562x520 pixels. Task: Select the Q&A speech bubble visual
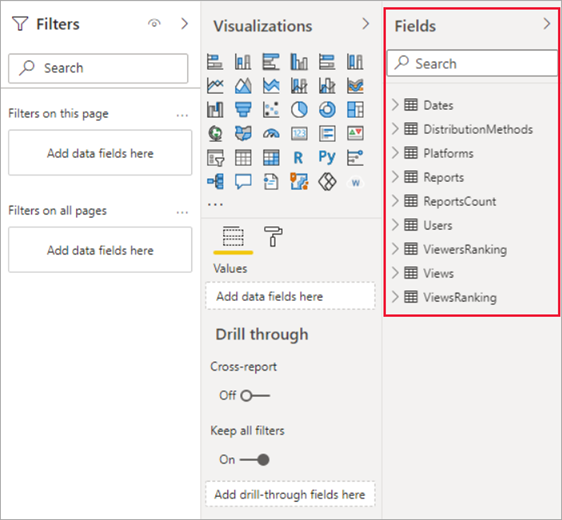coord(243,182)
